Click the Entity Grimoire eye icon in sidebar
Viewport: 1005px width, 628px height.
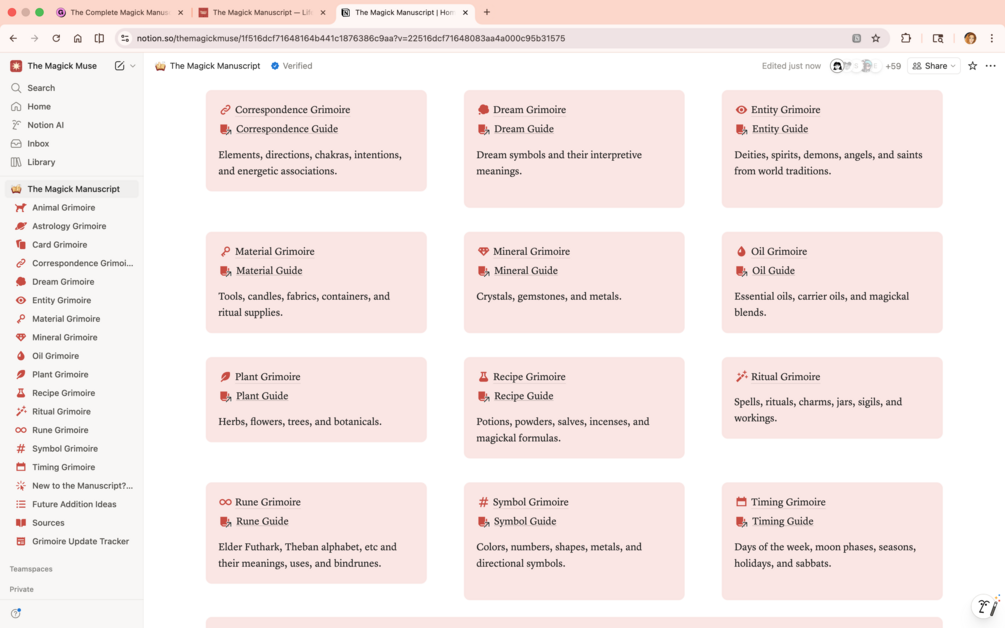(21, 301)
